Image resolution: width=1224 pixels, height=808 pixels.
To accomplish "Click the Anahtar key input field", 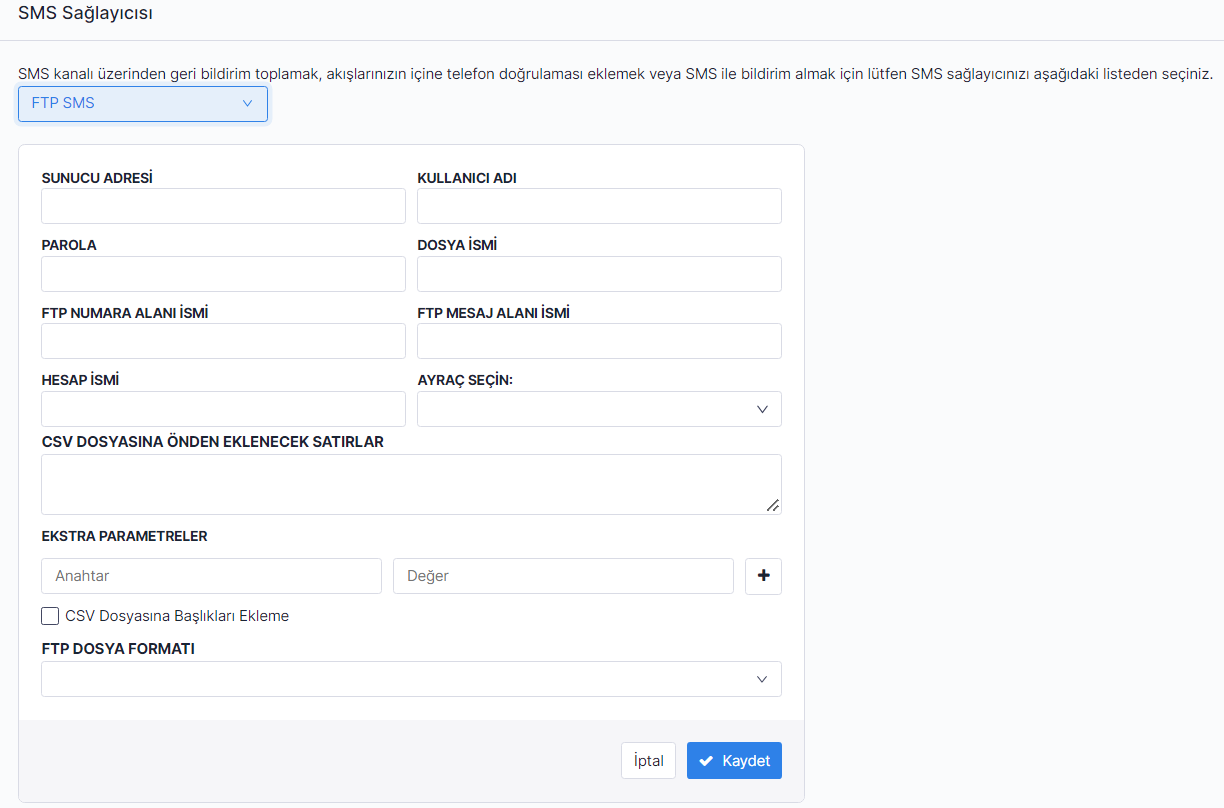I will pos(211,576).
